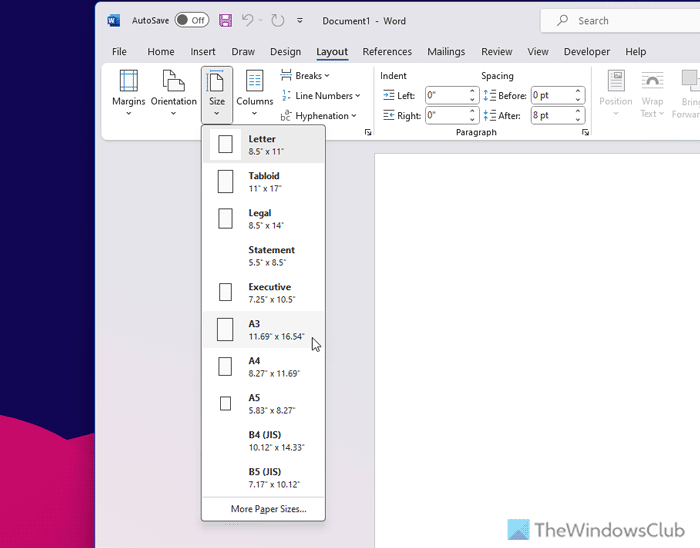Click the Wrap Text button icon
Screen dimensions: 700x548
tap(652, 81)
